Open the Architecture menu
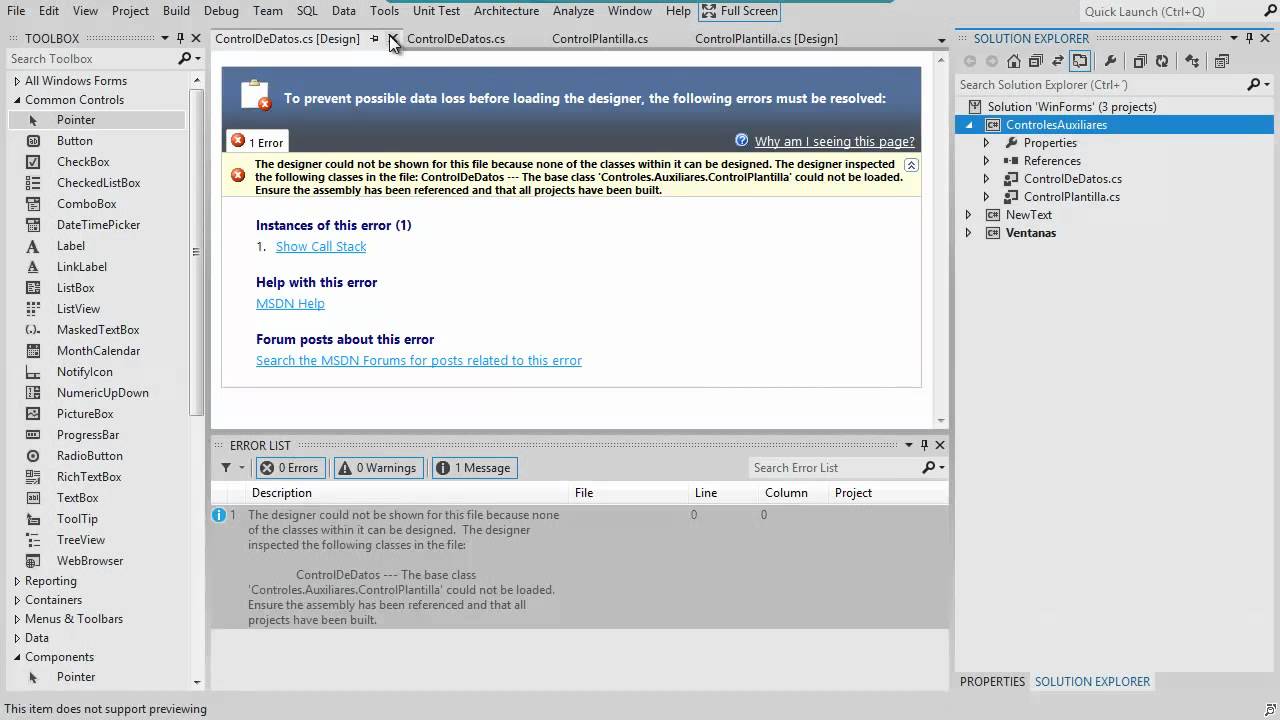1280x720 pixels. click(x=506, y=11)
